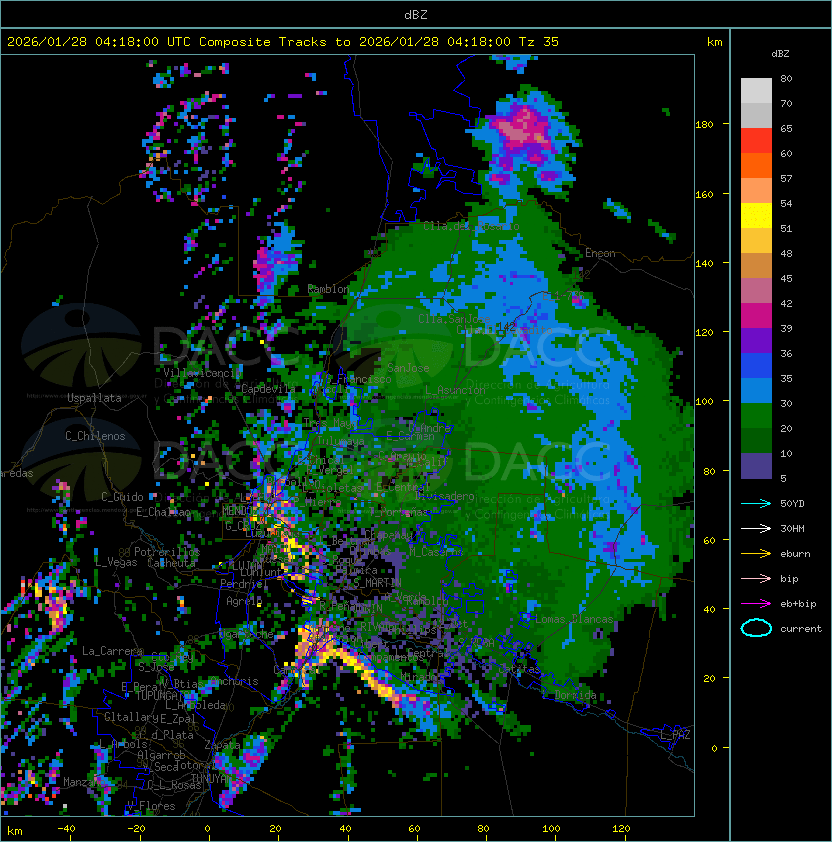
Task: Click the Villavicencio place label
Action: pos(202,373)
